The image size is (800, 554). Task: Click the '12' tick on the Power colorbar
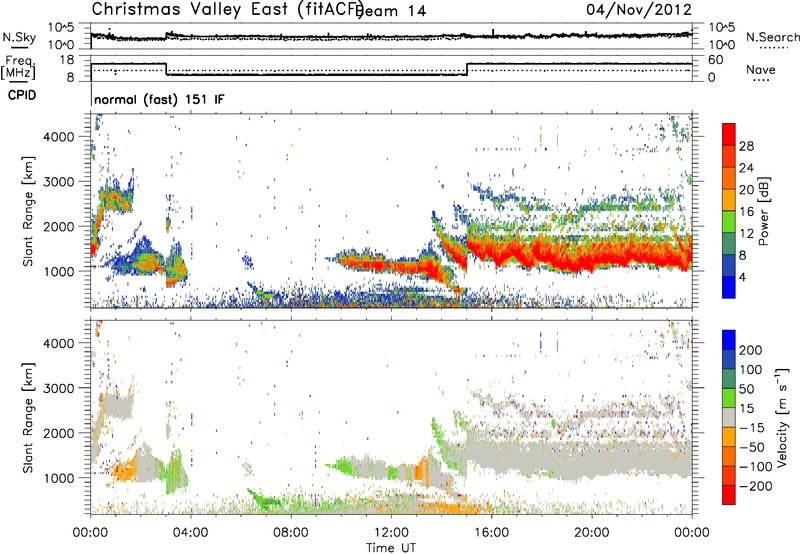746,234
